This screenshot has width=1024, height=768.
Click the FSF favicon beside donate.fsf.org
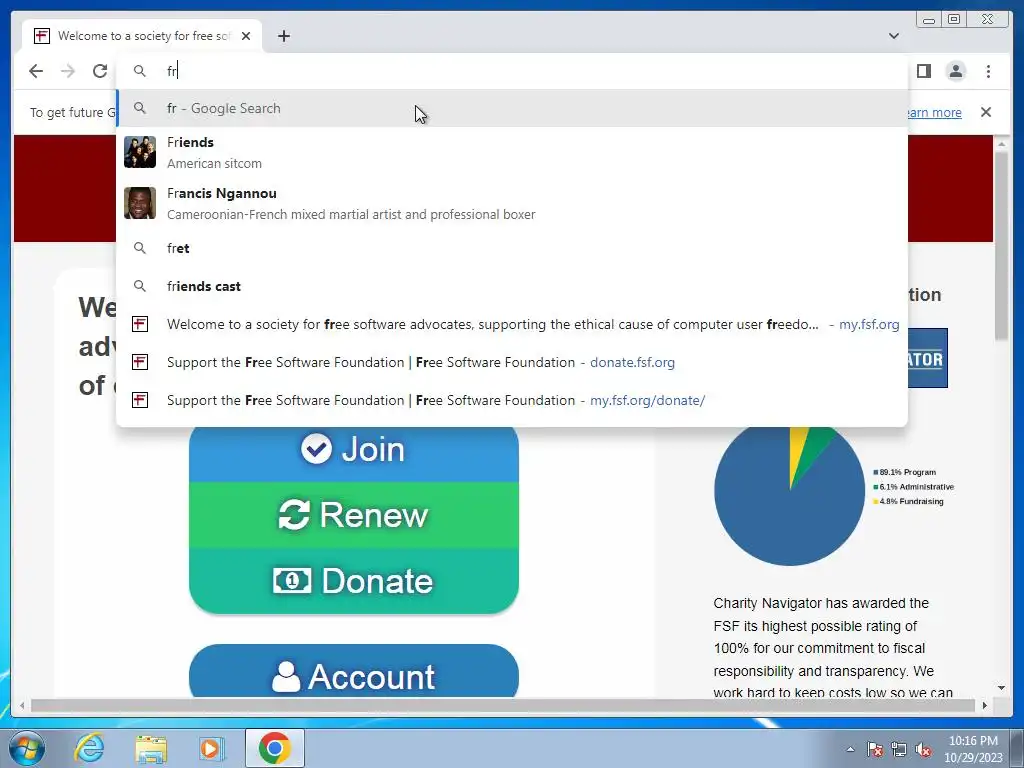point(140,362)
